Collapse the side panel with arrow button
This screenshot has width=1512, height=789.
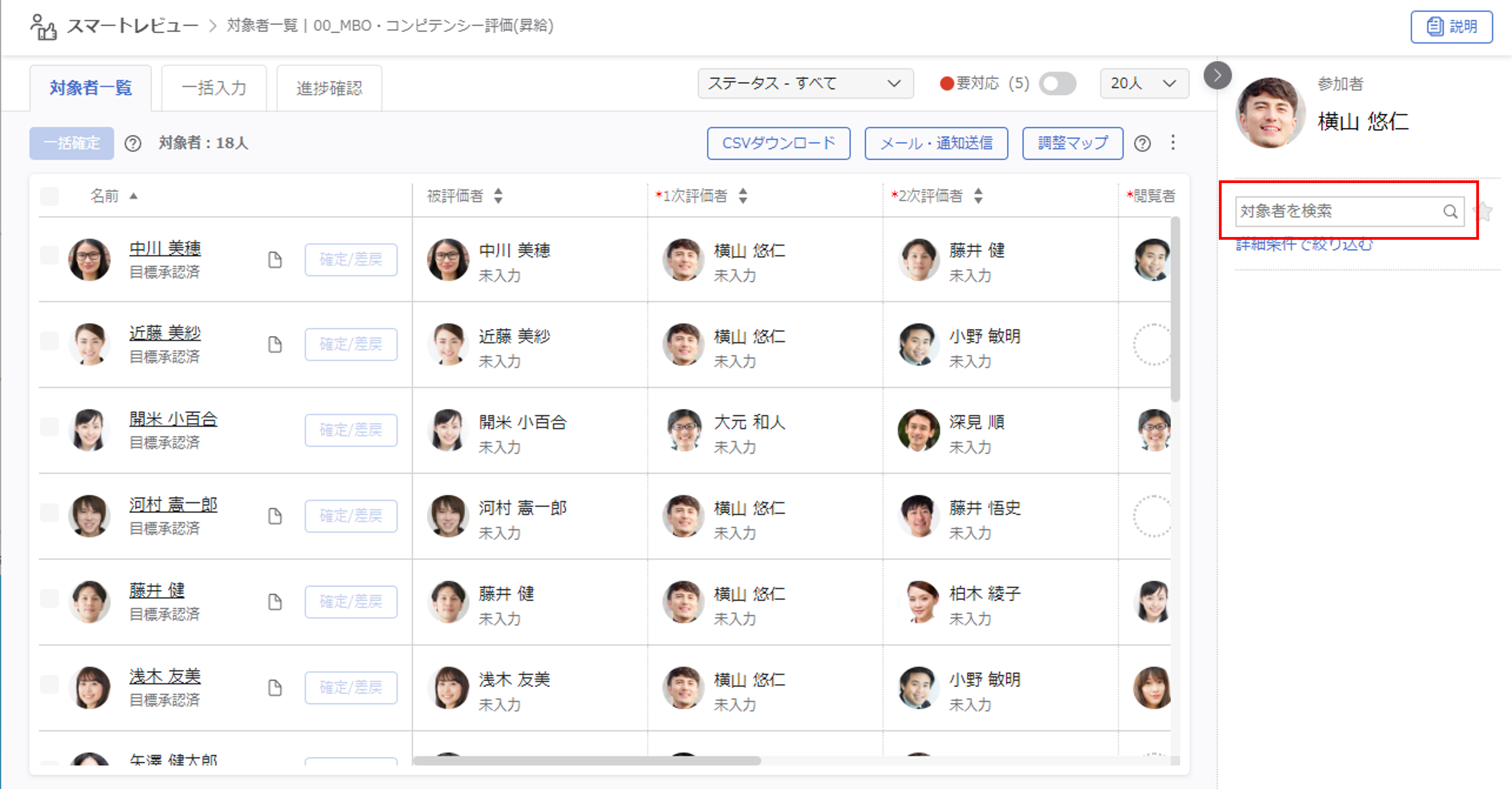click(x=1218, y=76)
